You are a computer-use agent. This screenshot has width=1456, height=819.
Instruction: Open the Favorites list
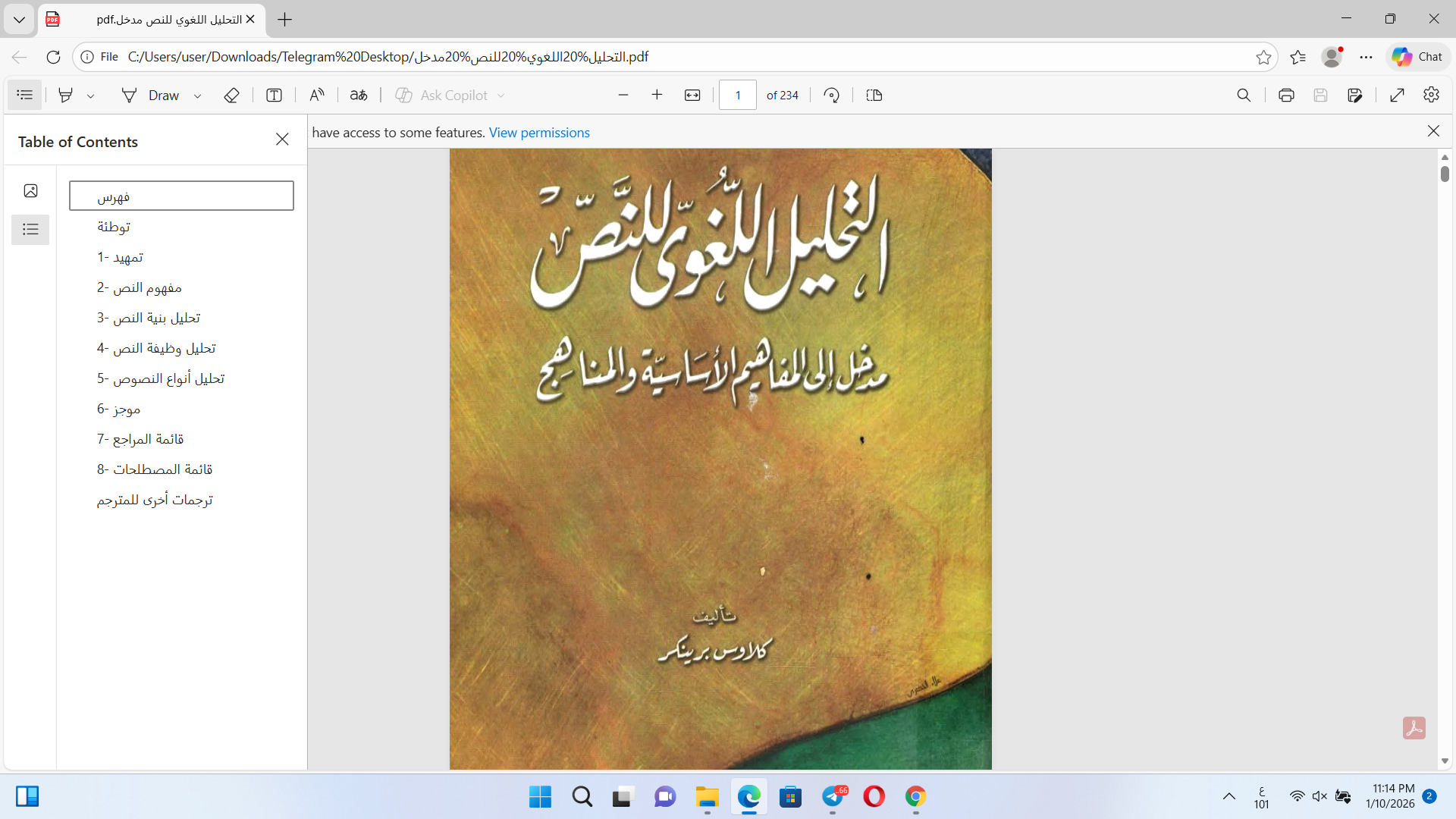click(1298, 57)
